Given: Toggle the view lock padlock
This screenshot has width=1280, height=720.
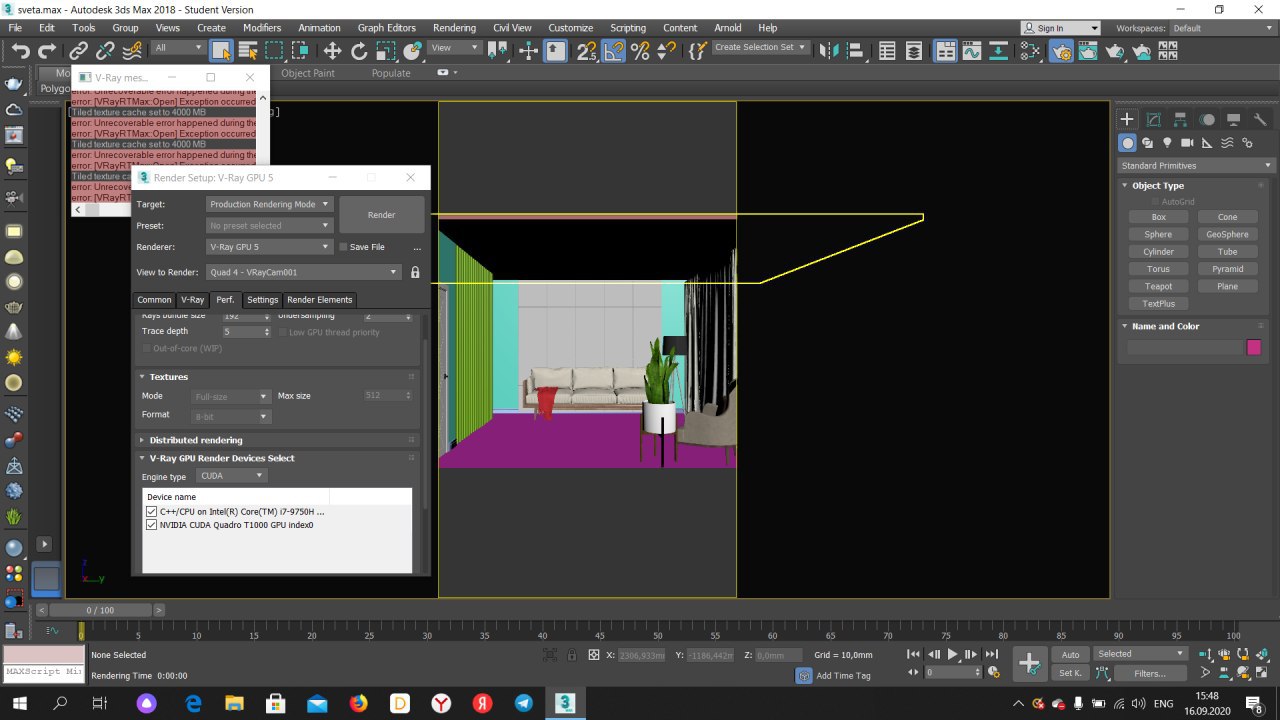Looking at the screenshot, I should [x=415, y=272].
